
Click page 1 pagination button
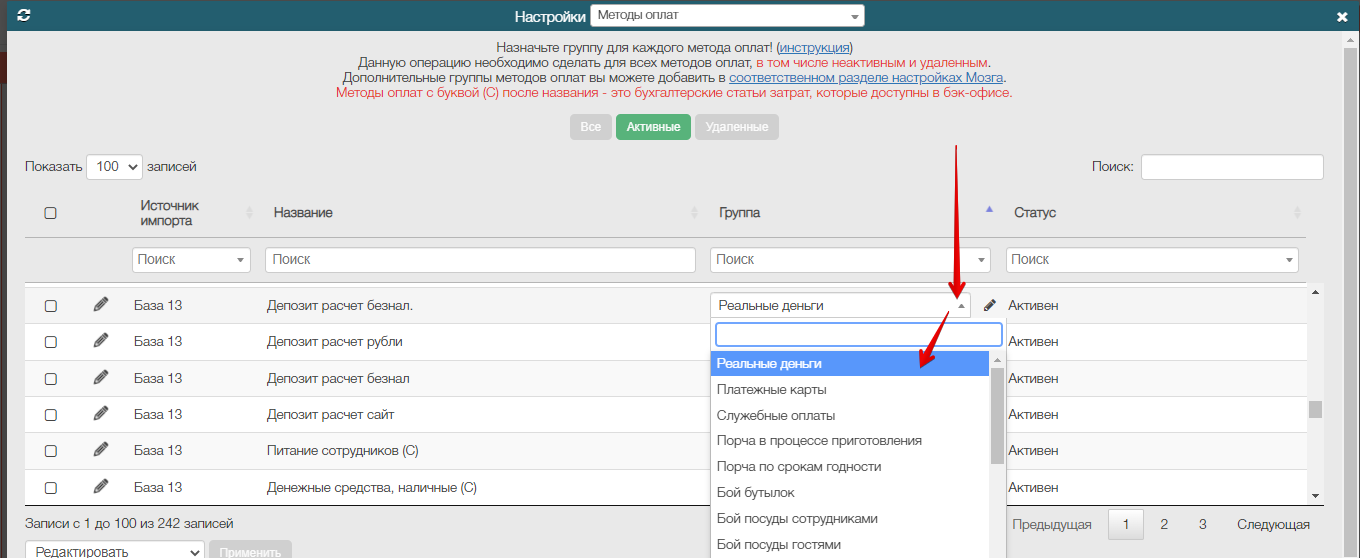click(x=1126, y=524)
